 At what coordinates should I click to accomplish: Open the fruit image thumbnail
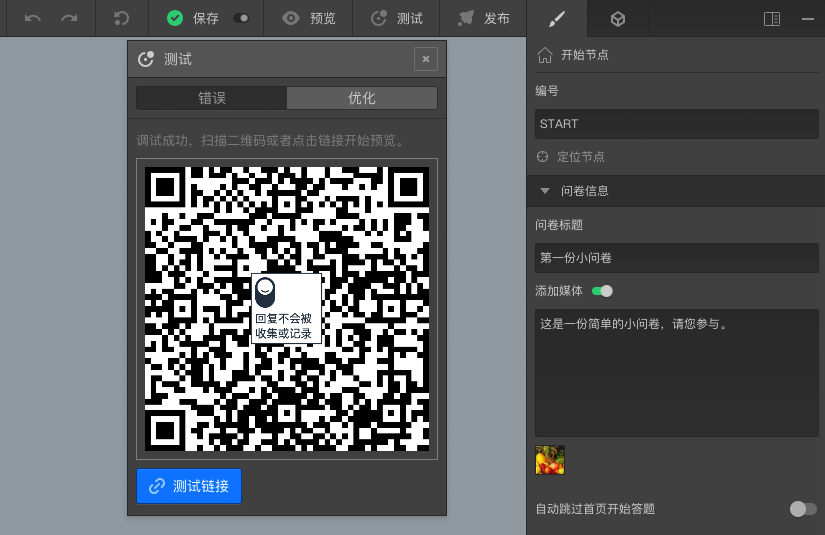[550, 460]
